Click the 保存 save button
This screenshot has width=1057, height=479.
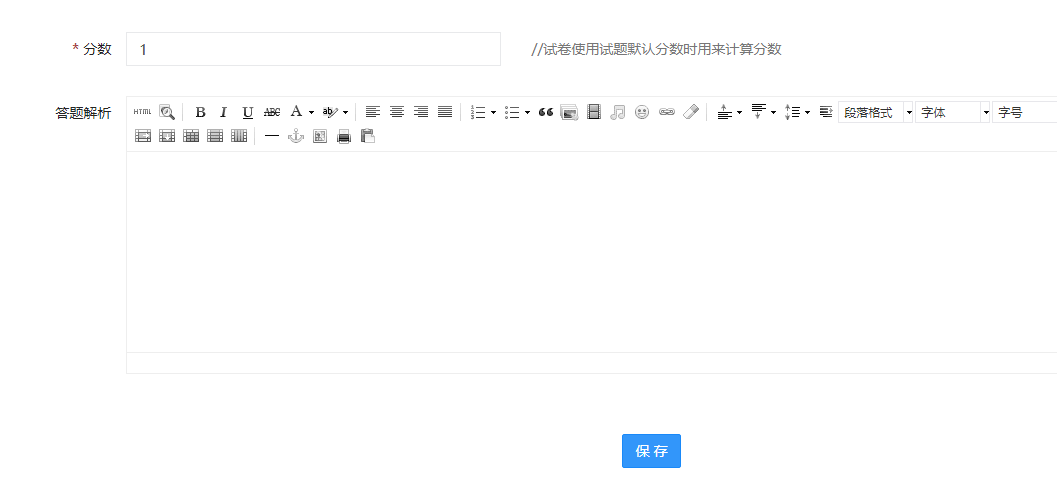click(651, 451)
